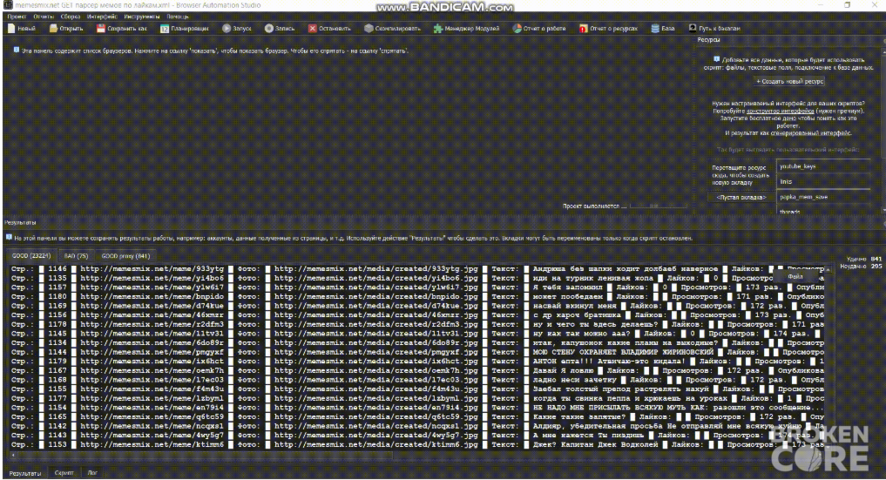Click the Проект выполняется status label

pyautogui.click(x=594, y=206)
